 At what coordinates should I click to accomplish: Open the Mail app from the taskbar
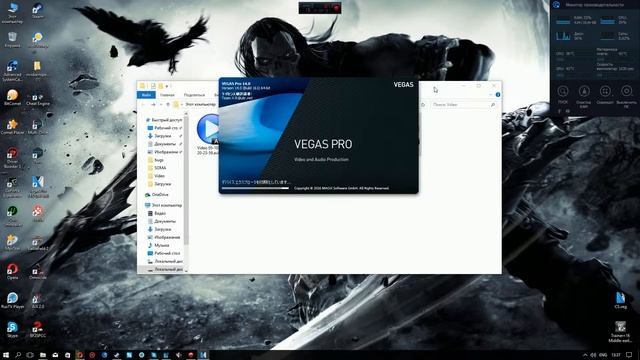tap(55, 355)
